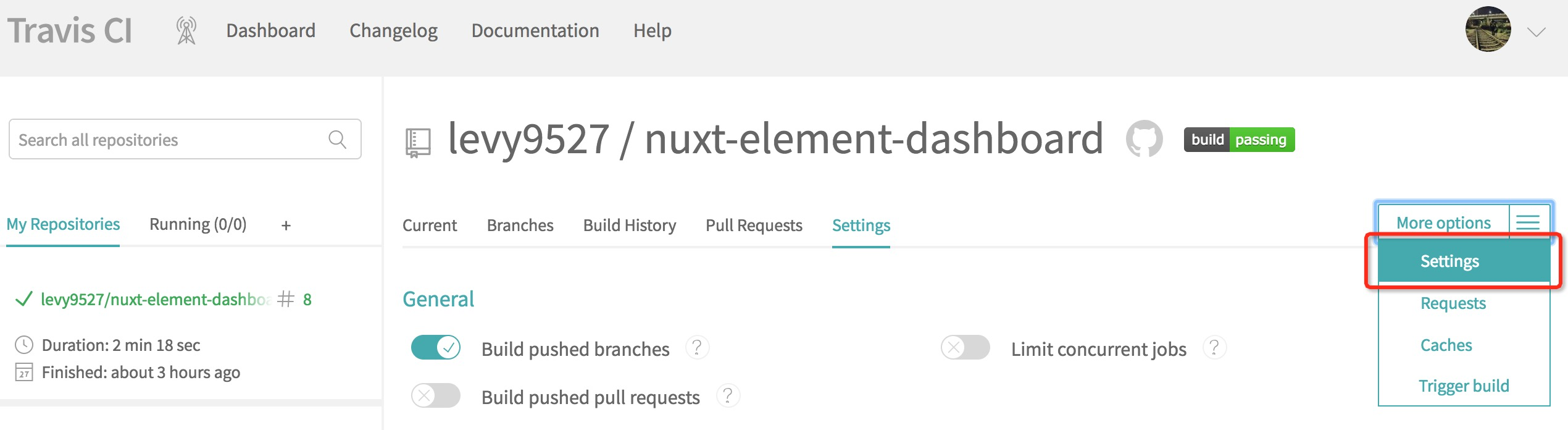Open the Pull Requests tab

754,226
